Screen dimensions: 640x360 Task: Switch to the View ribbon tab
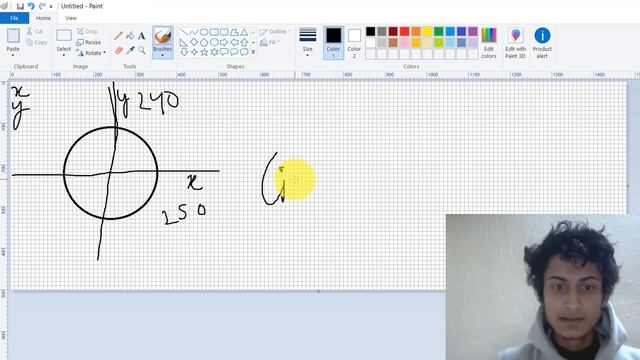tap(71, 18)
